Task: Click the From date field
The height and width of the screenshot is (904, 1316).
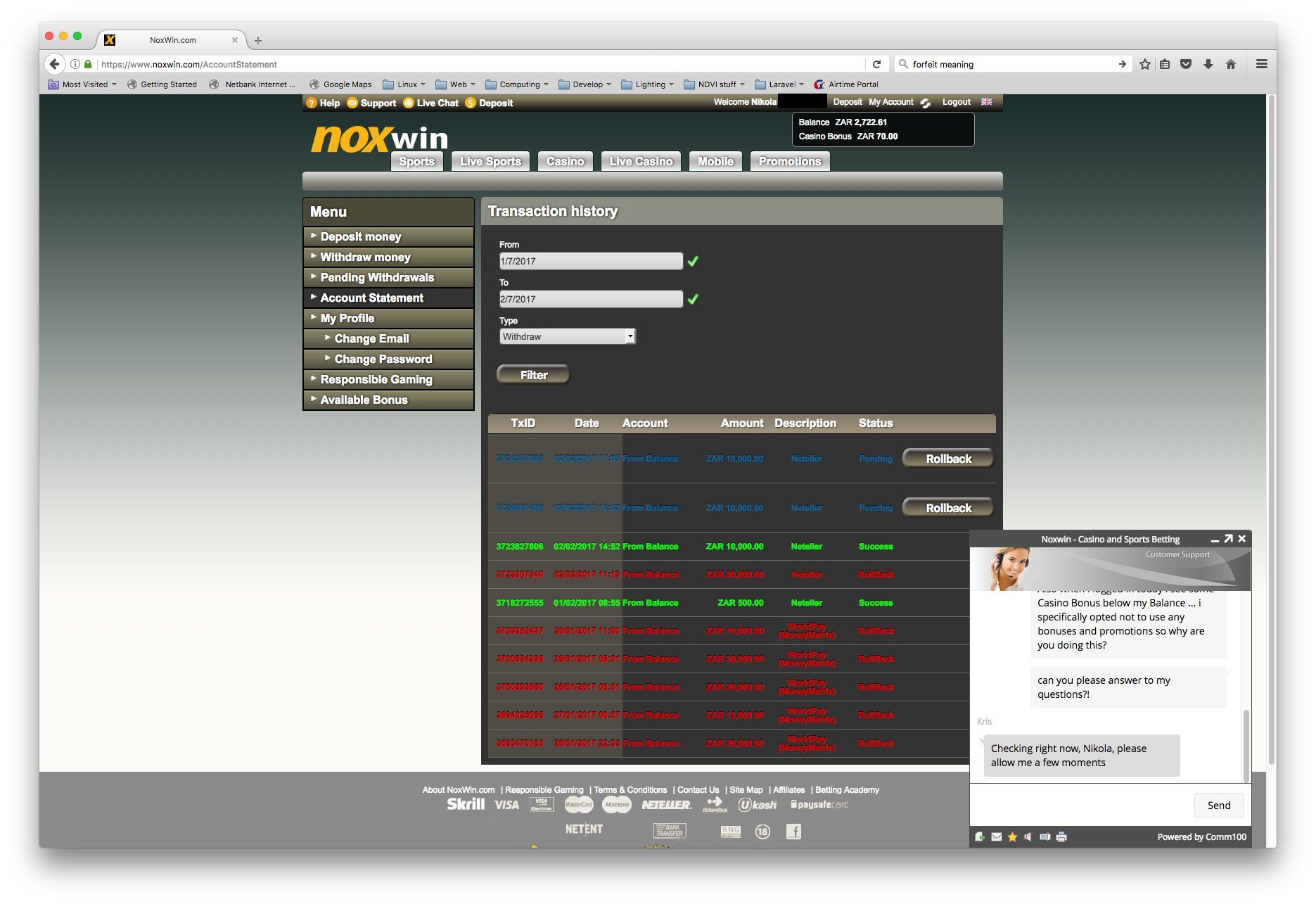Action: (591, 261)
